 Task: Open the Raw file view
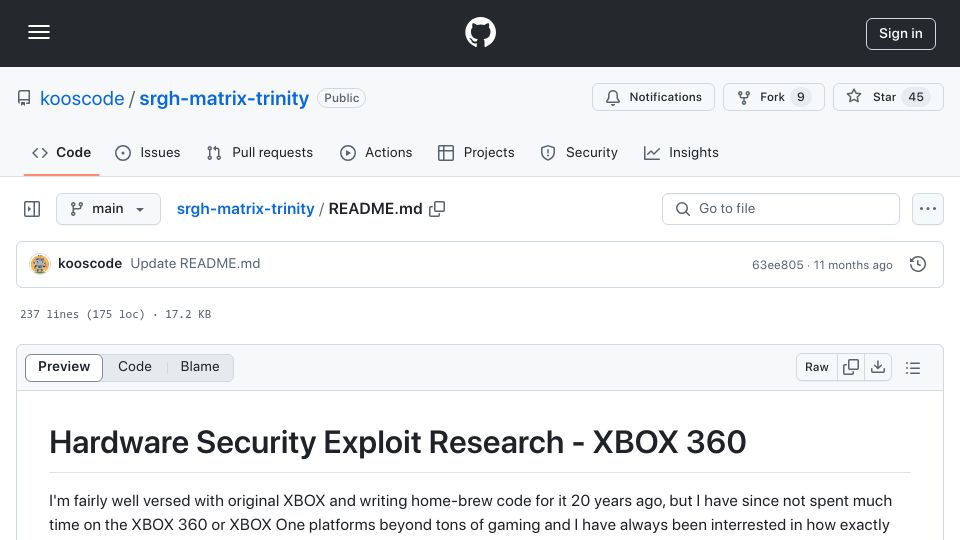pos(817,367)
